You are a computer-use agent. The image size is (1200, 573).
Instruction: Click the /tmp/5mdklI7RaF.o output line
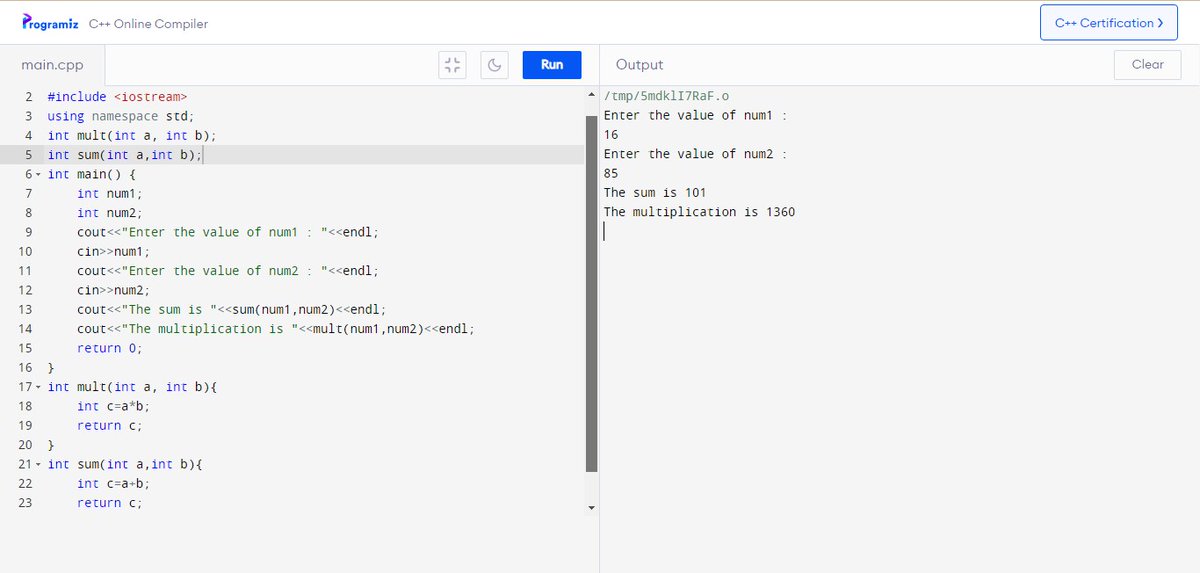667,96
